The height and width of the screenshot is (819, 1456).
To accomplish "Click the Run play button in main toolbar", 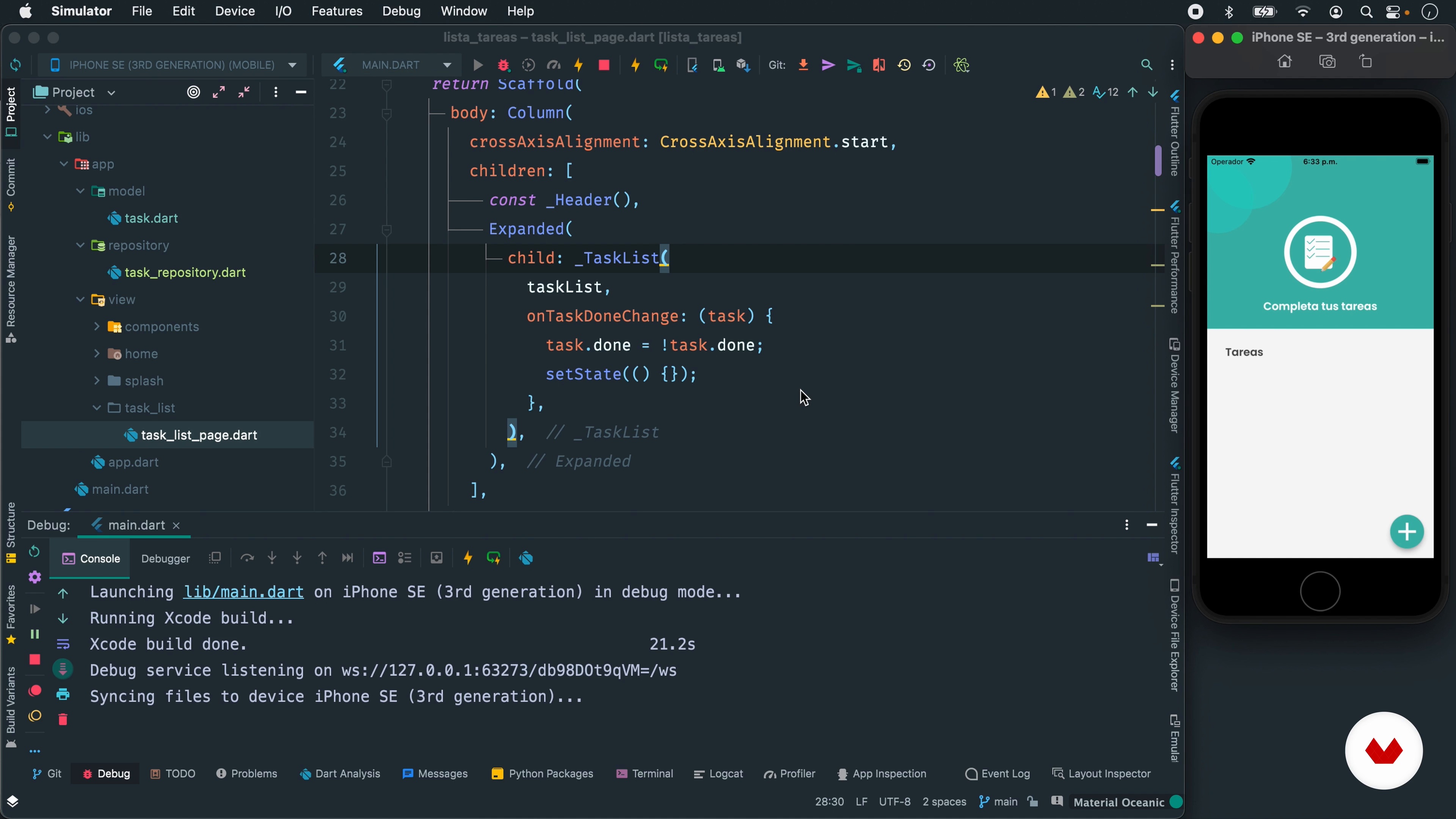I will tap(478, 65).
